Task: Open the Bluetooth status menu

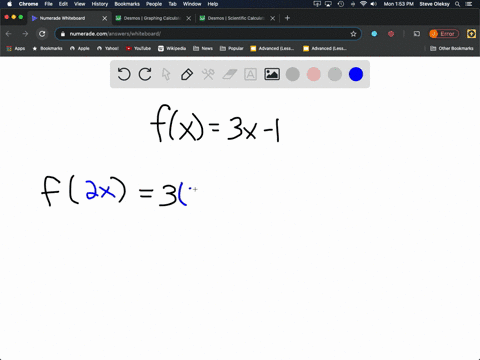Action: (353, 4)
